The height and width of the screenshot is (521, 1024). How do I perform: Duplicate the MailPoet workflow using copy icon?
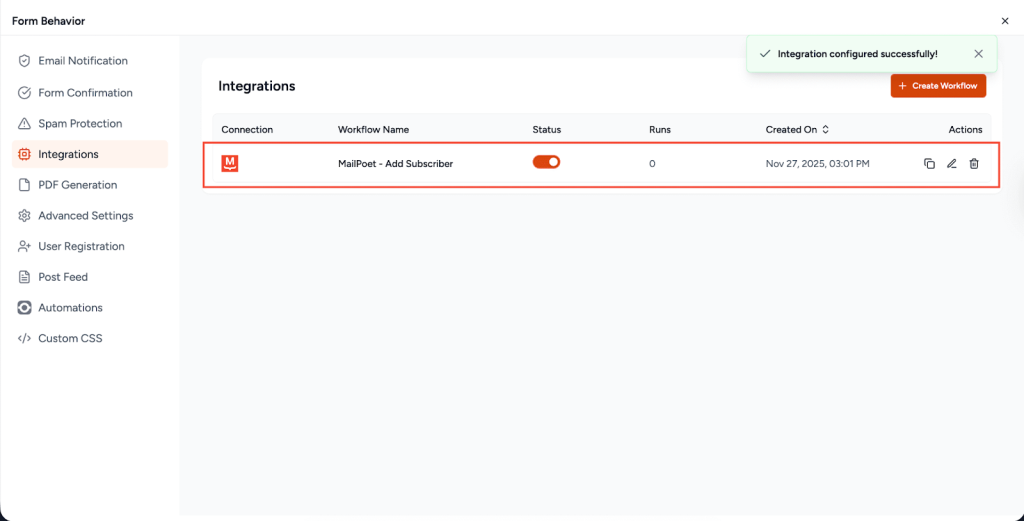[929, 164]
